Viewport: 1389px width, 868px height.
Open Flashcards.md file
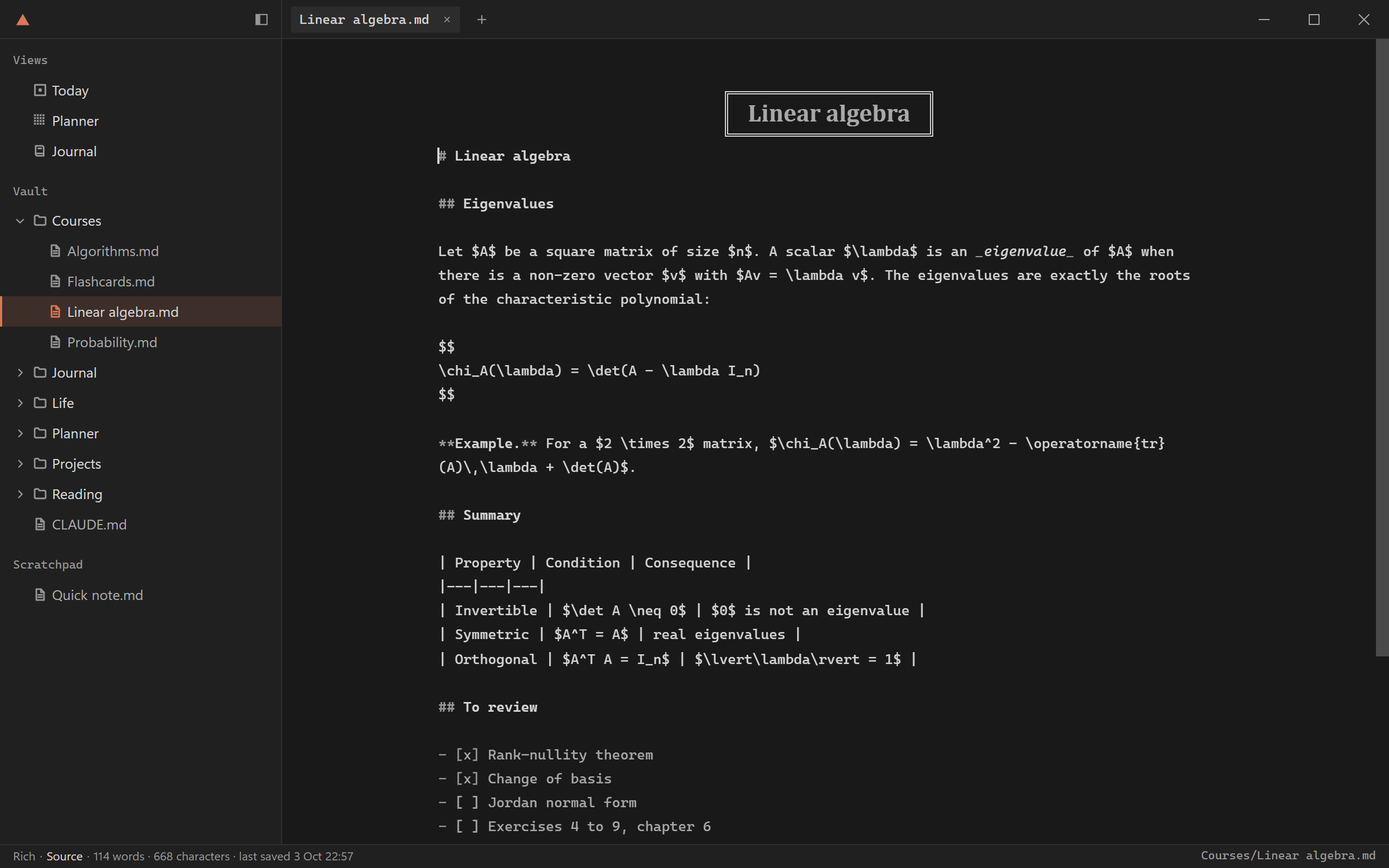[x=141, y=282]
